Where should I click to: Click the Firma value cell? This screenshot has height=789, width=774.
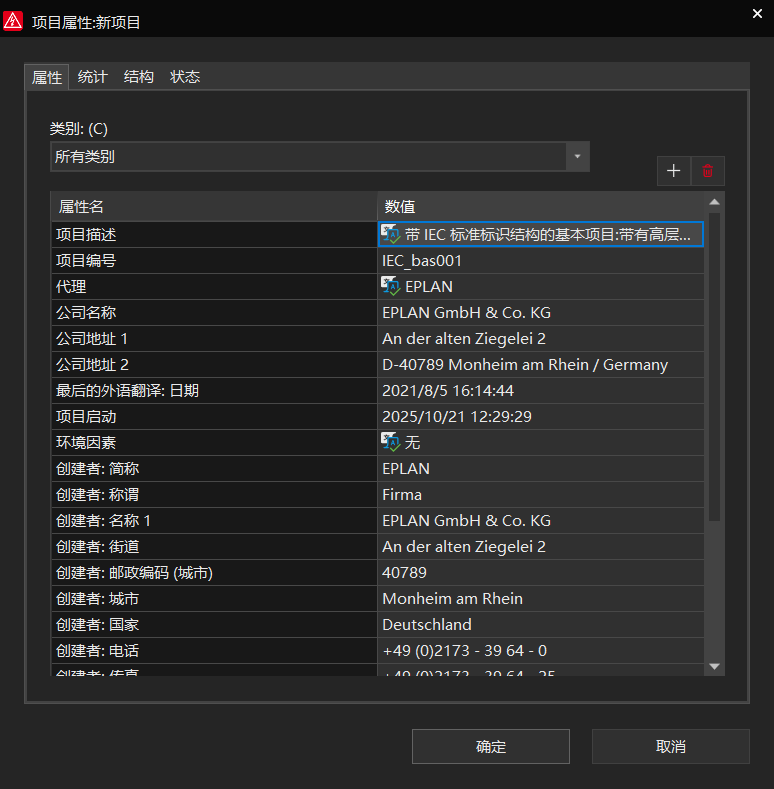point(541,495)
